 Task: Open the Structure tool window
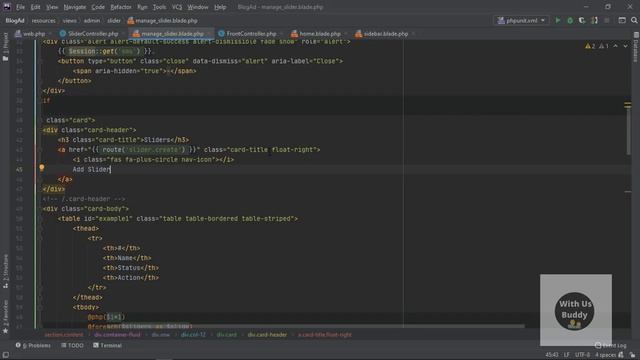(5, 271)
